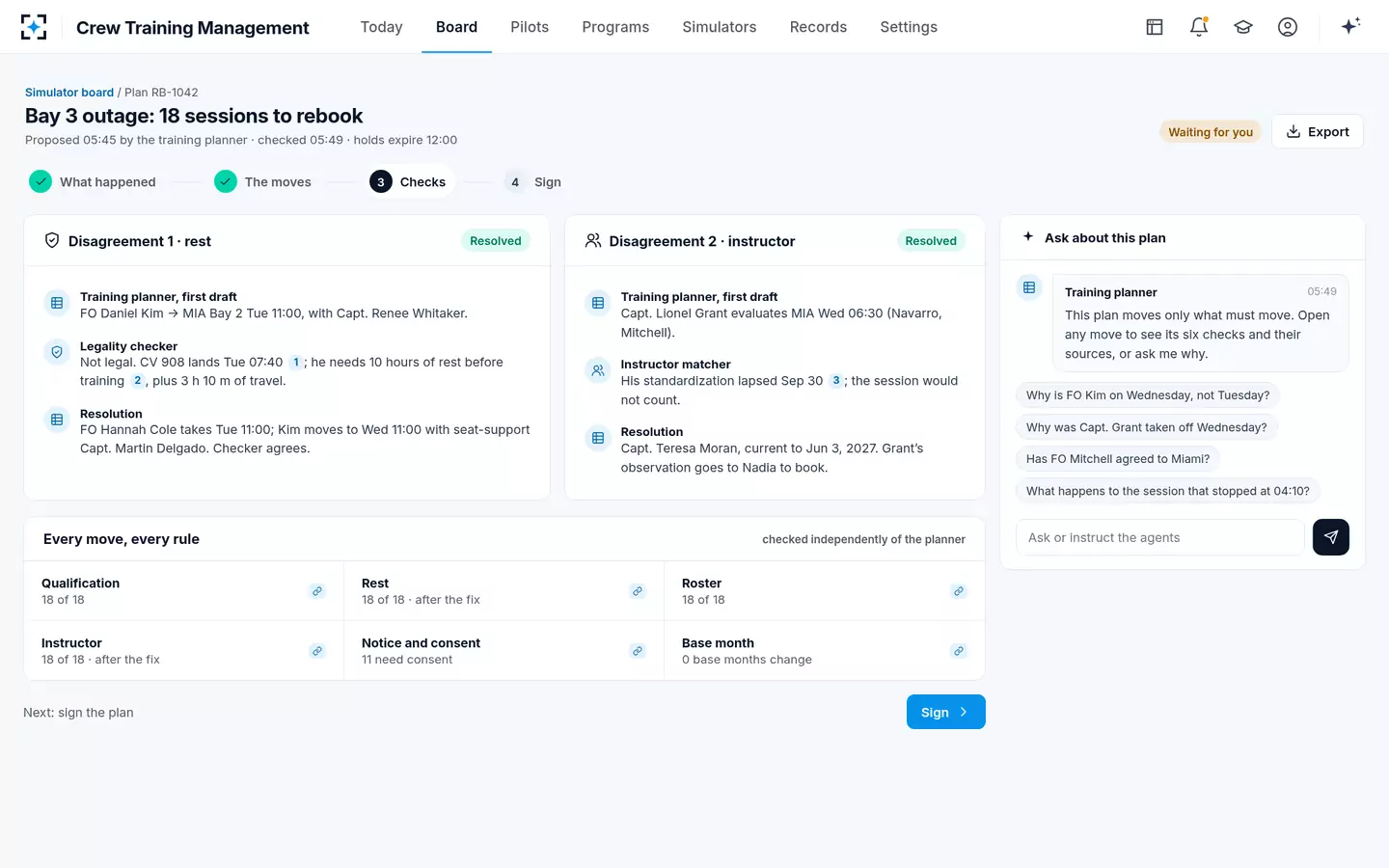The width and height of the screenshot is (1389, 868).
Task: Focus the Ask or instruct the agents field
Action: pyautogui.click(x=1160, y=537)
